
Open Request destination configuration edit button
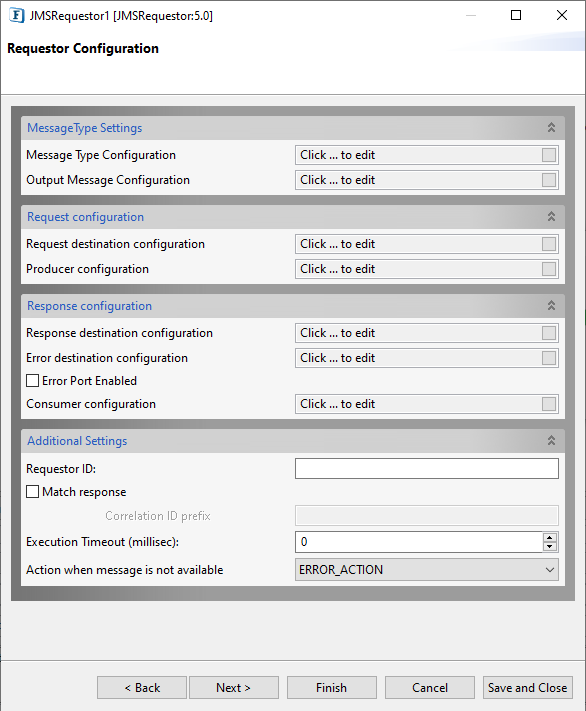(x=549, y=244)
